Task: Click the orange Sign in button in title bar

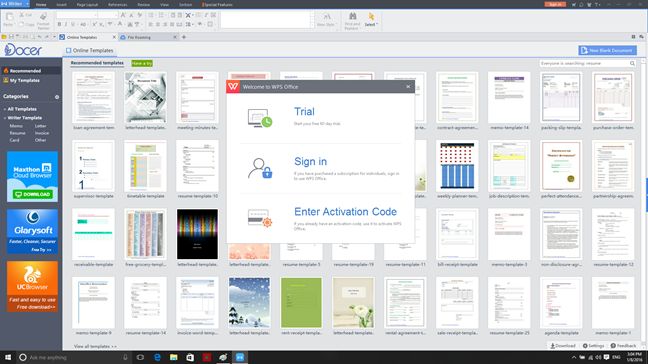Action: 555,4
